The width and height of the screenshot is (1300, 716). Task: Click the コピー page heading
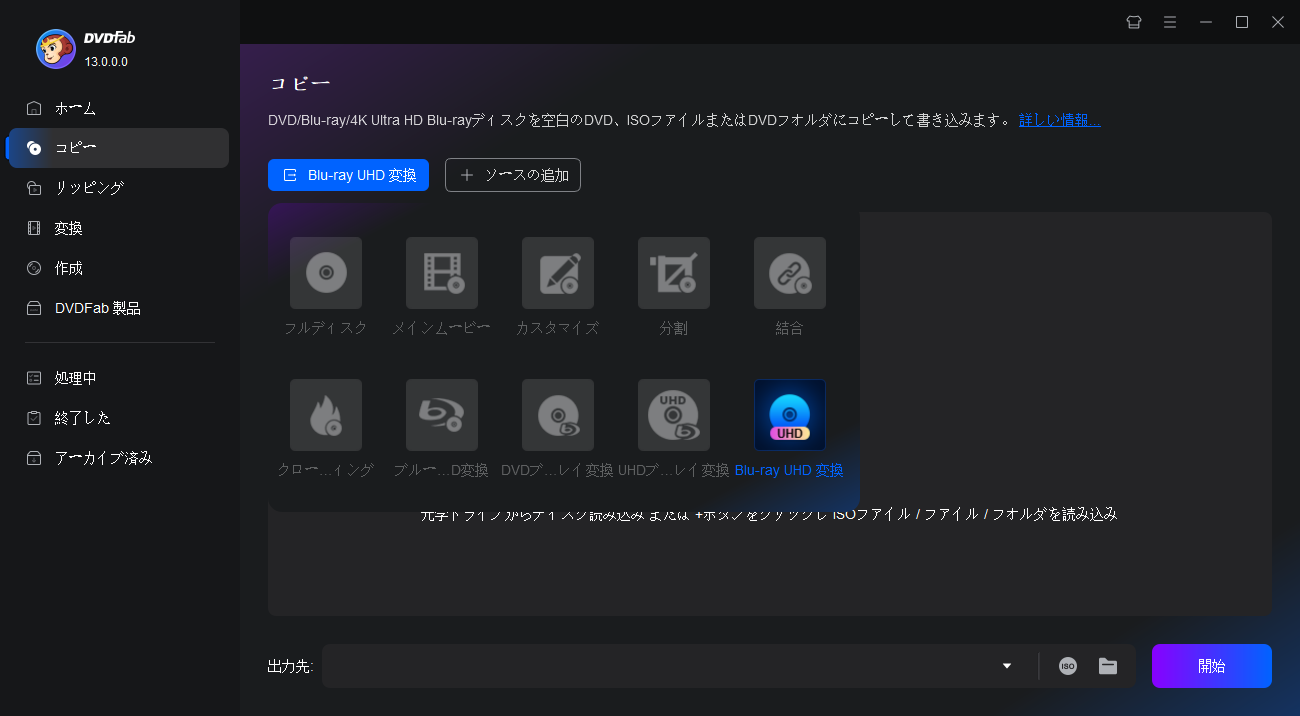pyautogui.click(x=299, y=83)
